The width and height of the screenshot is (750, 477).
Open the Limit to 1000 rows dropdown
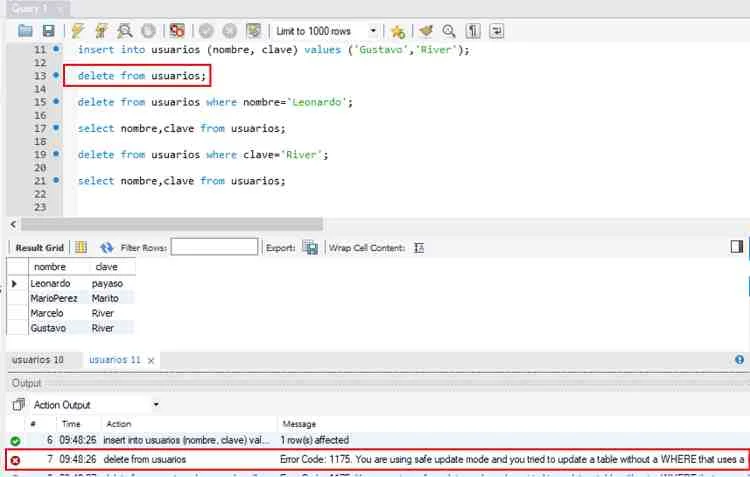[373, 31]
